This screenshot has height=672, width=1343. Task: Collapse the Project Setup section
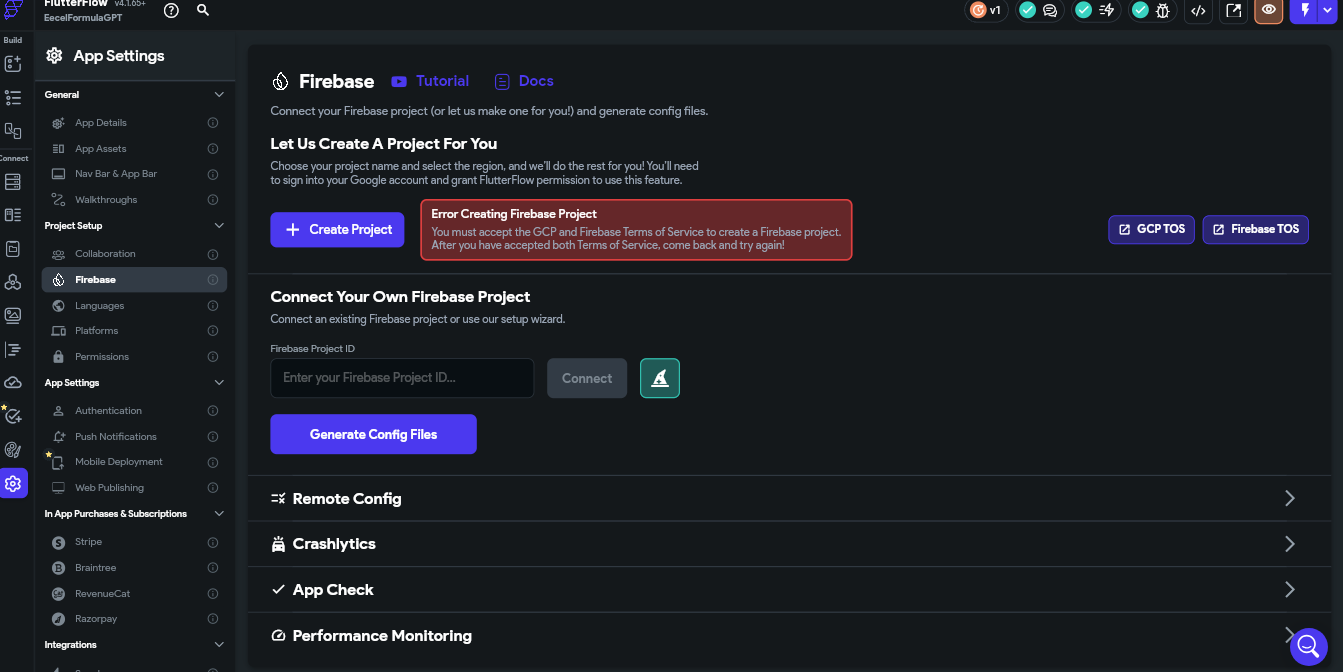click(219, 226)
